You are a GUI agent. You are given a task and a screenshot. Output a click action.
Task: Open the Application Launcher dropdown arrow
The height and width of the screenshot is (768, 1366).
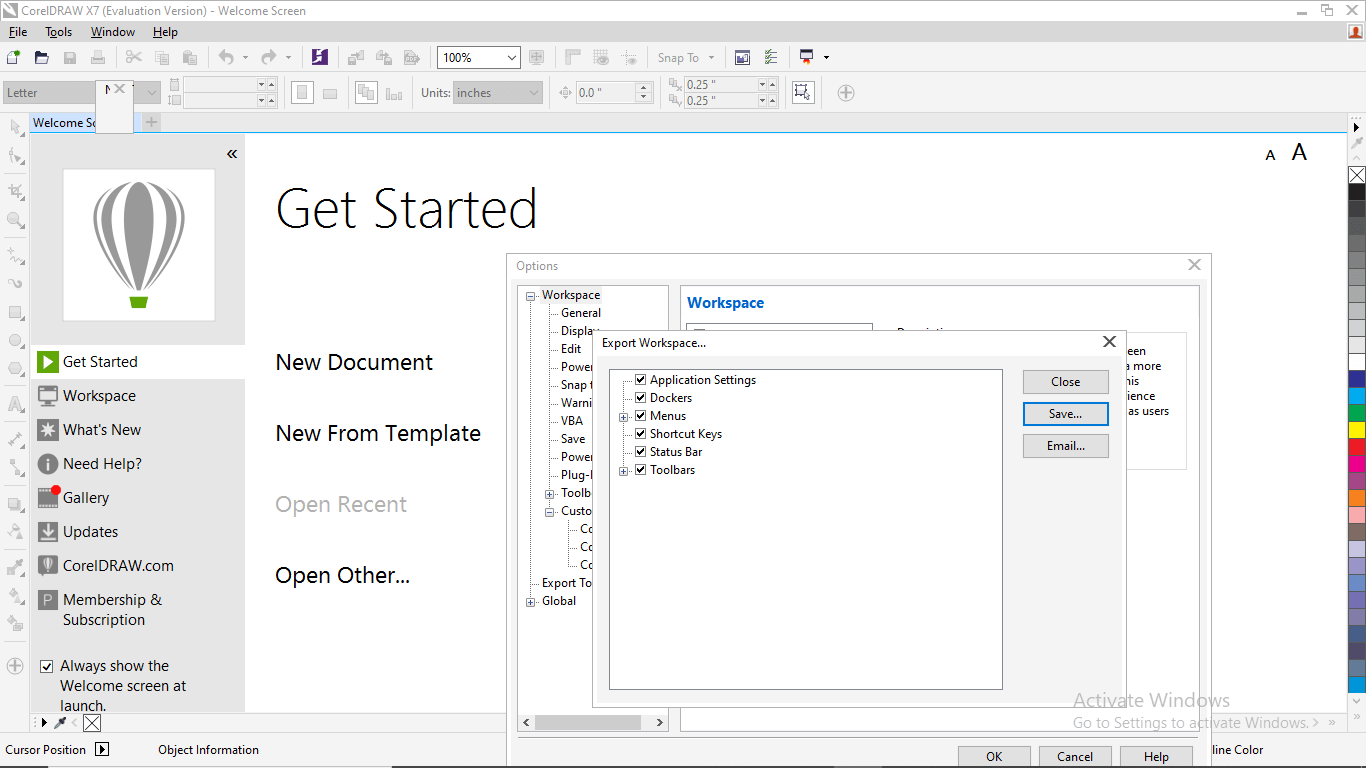(x=826, y=57)
